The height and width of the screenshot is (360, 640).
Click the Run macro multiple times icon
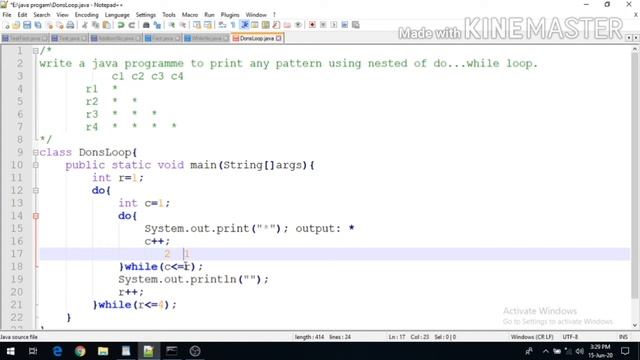point(344,25)
